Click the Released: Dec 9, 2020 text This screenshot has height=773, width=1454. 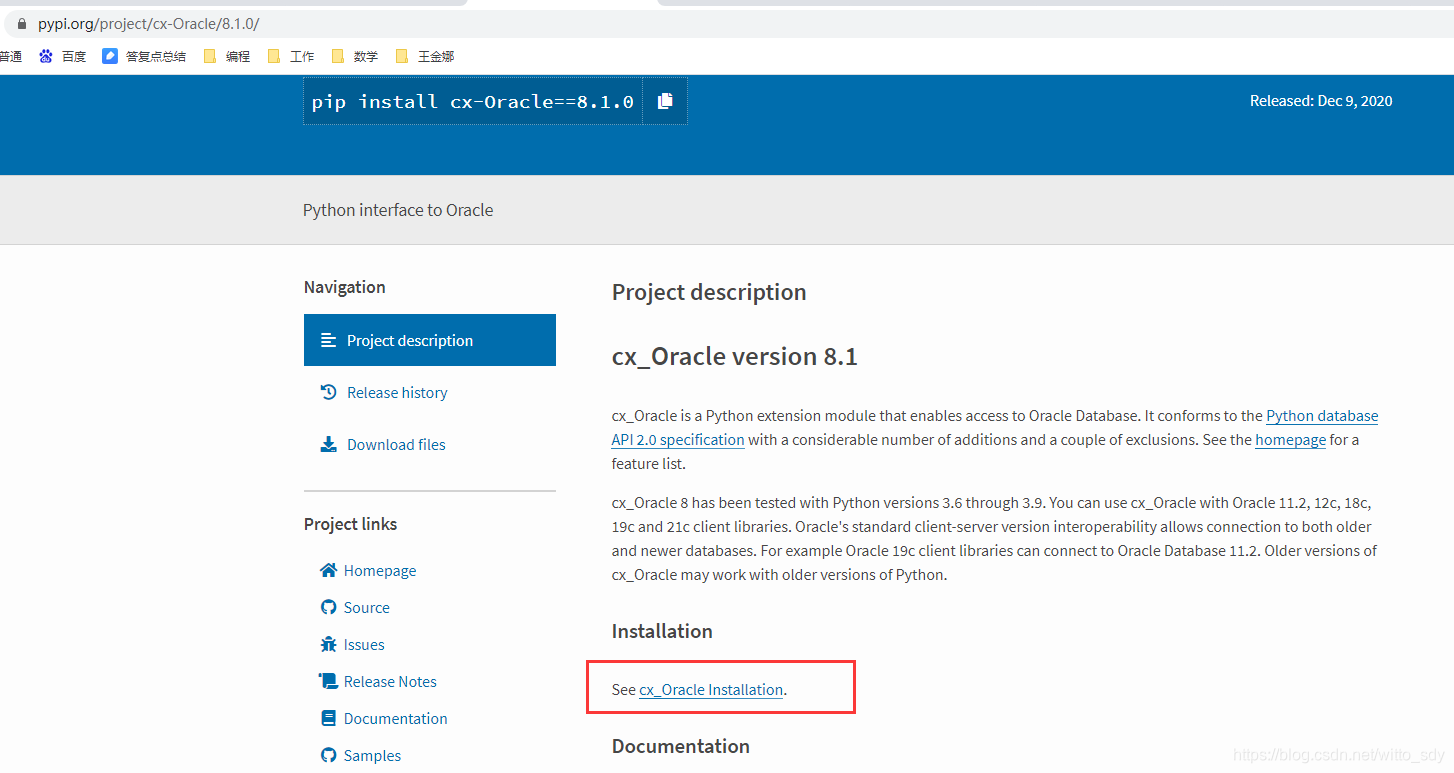tap(1321, 101)
